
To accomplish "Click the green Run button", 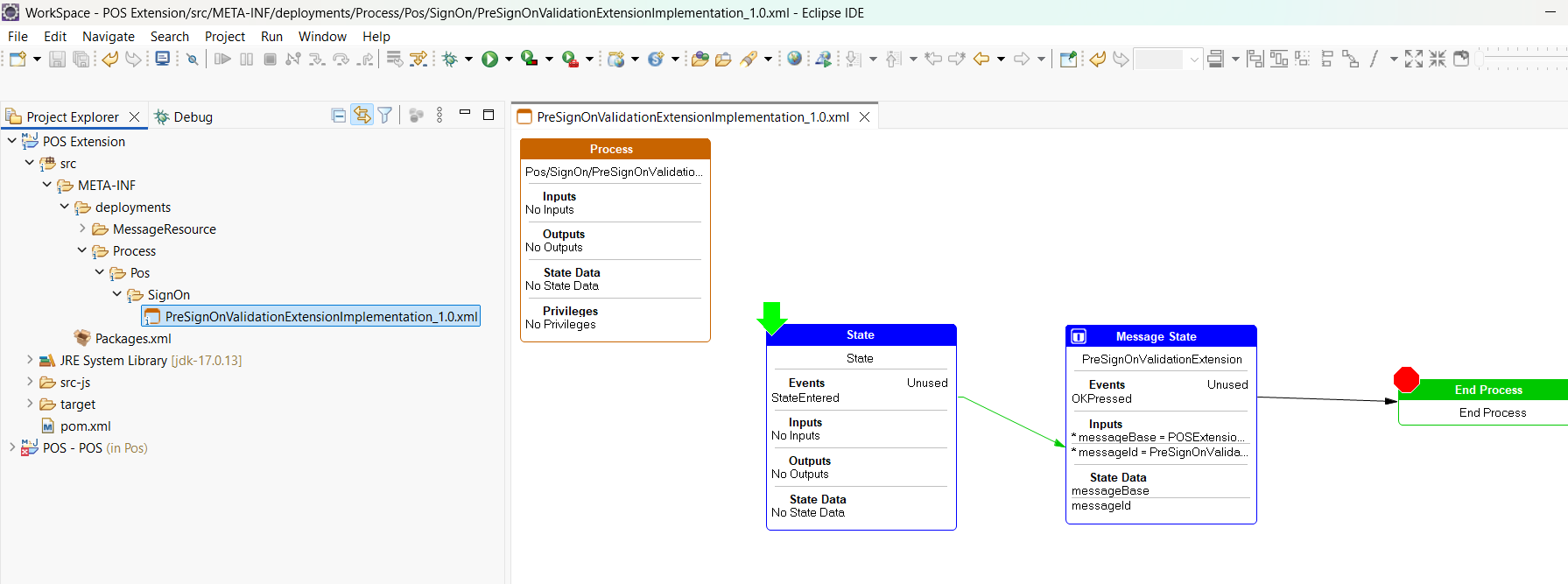I will coord(490,59).
